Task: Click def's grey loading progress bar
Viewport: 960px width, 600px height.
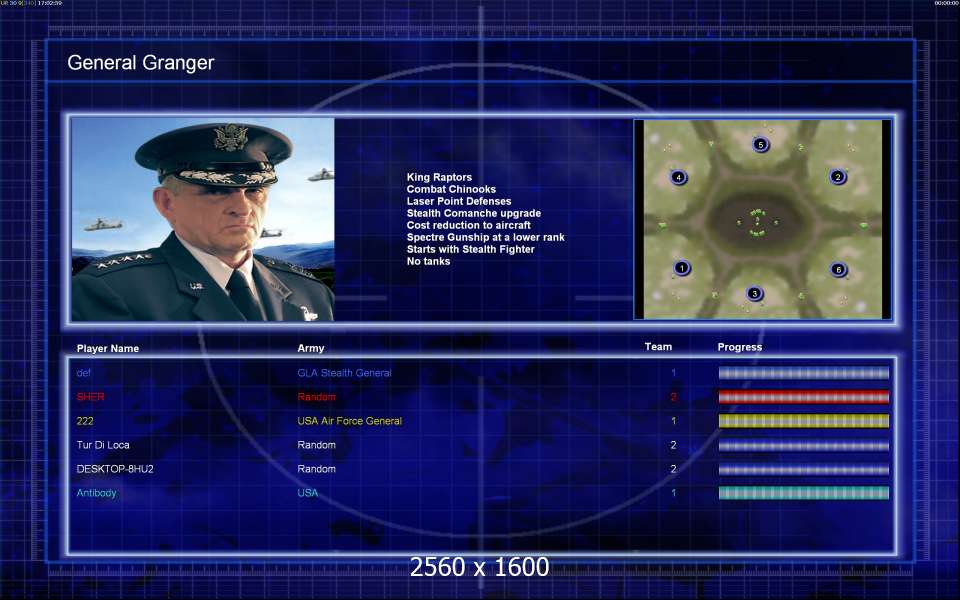Action: (803, 373)
